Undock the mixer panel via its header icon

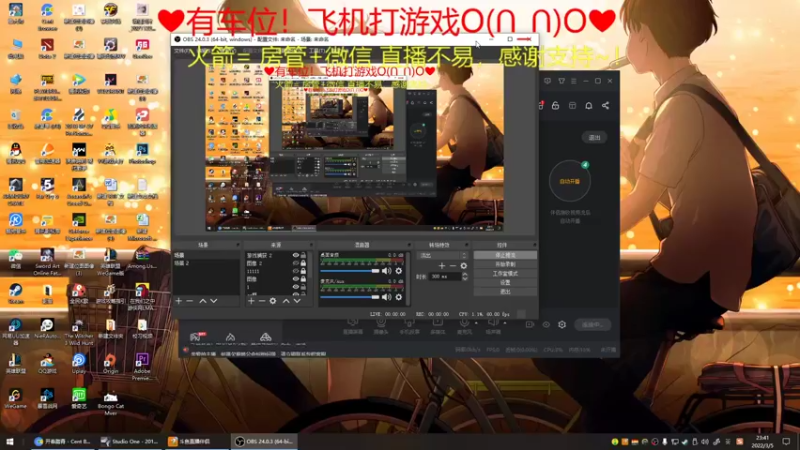point(409,245)
